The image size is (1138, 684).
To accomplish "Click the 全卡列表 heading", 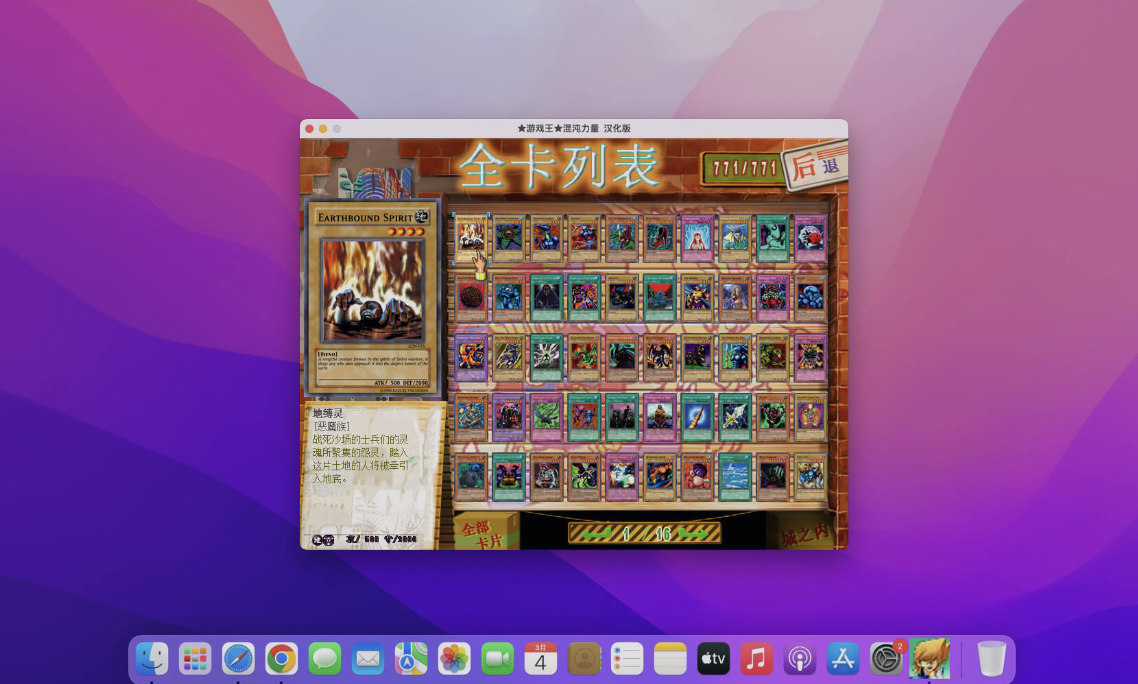I will click(560, 166).
